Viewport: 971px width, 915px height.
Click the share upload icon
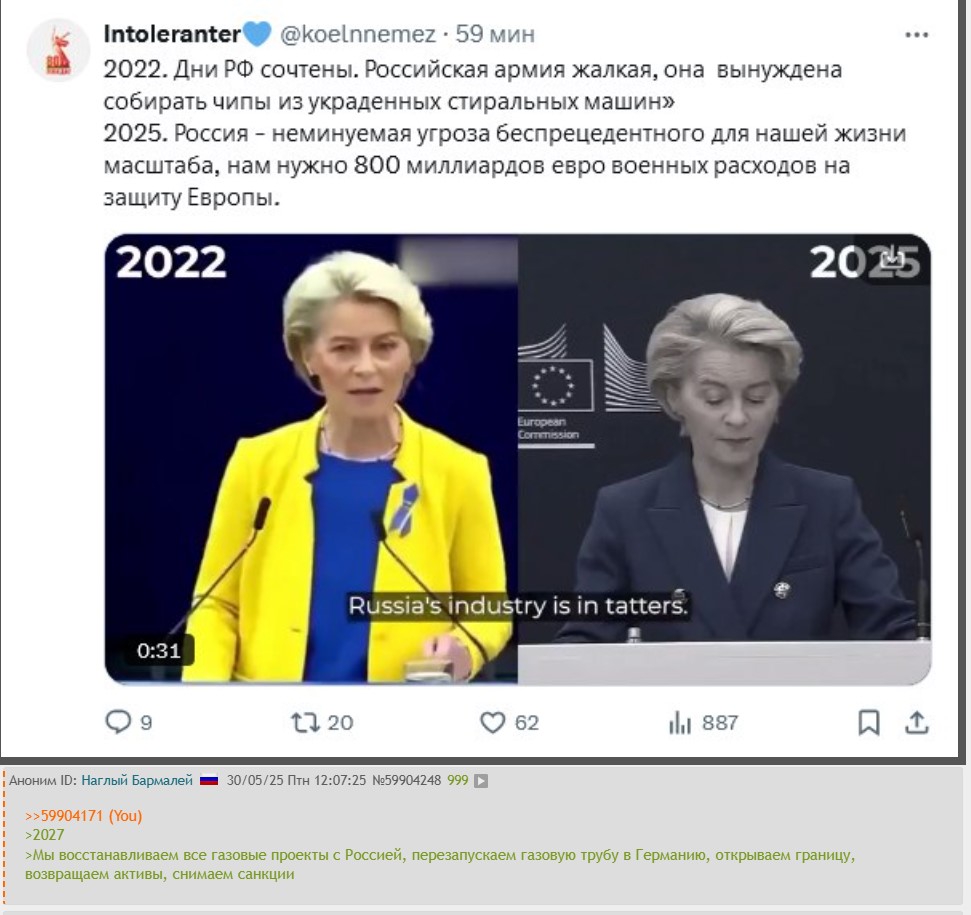pos(917,722)
